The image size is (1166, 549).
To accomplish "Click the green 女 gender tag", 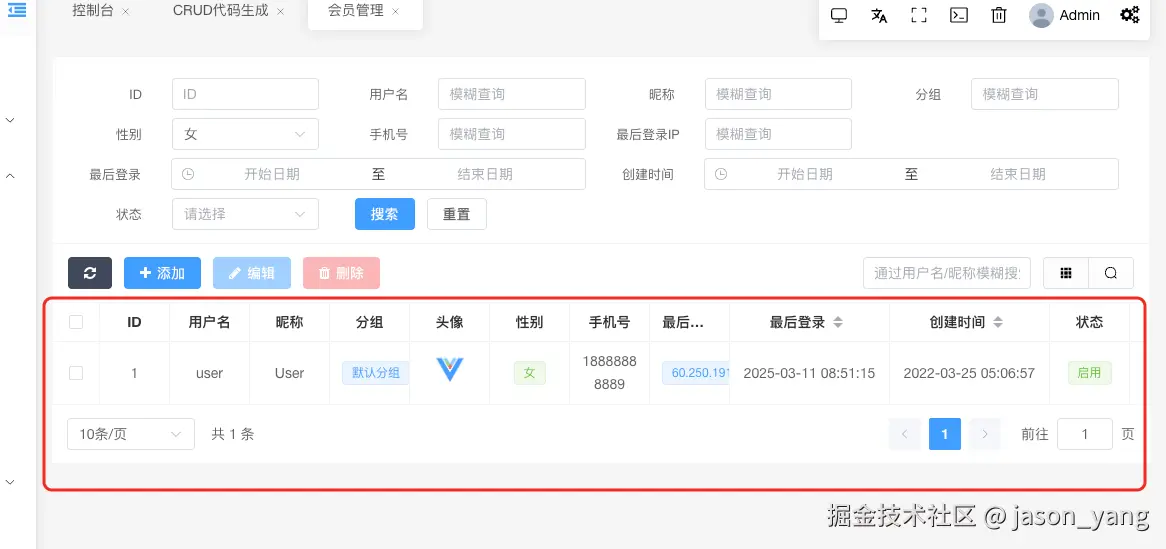I will (x=529, y=373).
